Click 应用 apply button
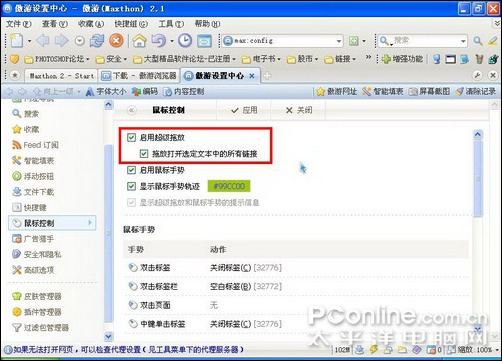Viewport: 502px width, 361px height. [x=244, y=110]
